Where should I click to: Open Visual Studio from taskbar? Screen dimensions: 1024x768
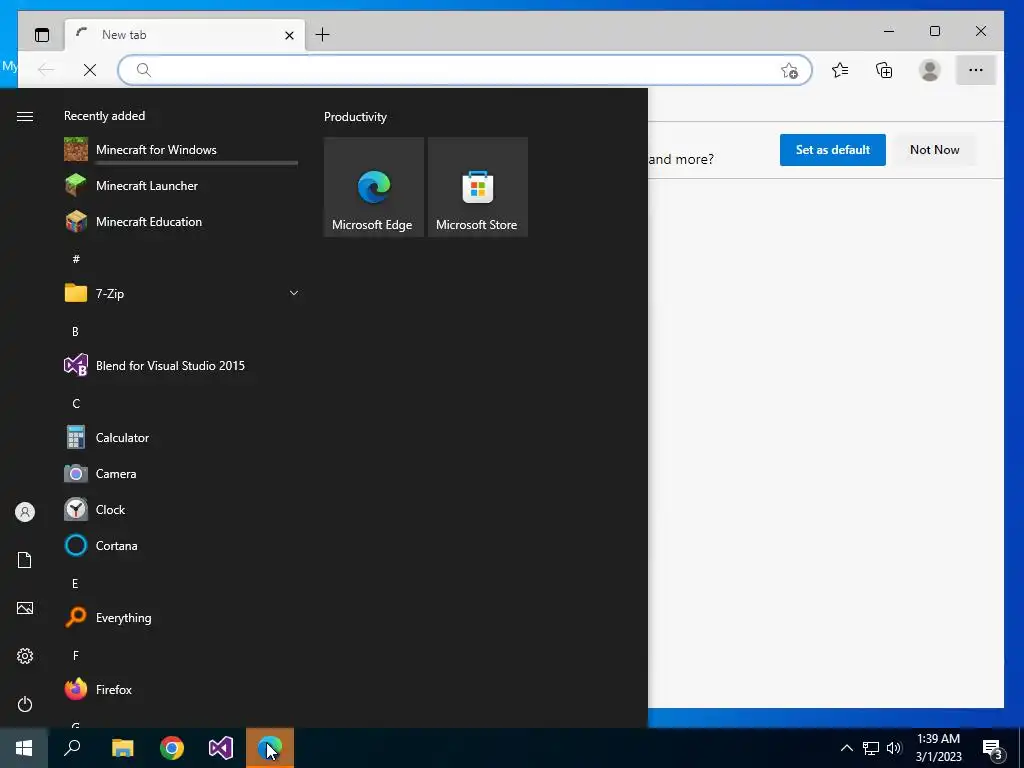click(x=221, y=748)
